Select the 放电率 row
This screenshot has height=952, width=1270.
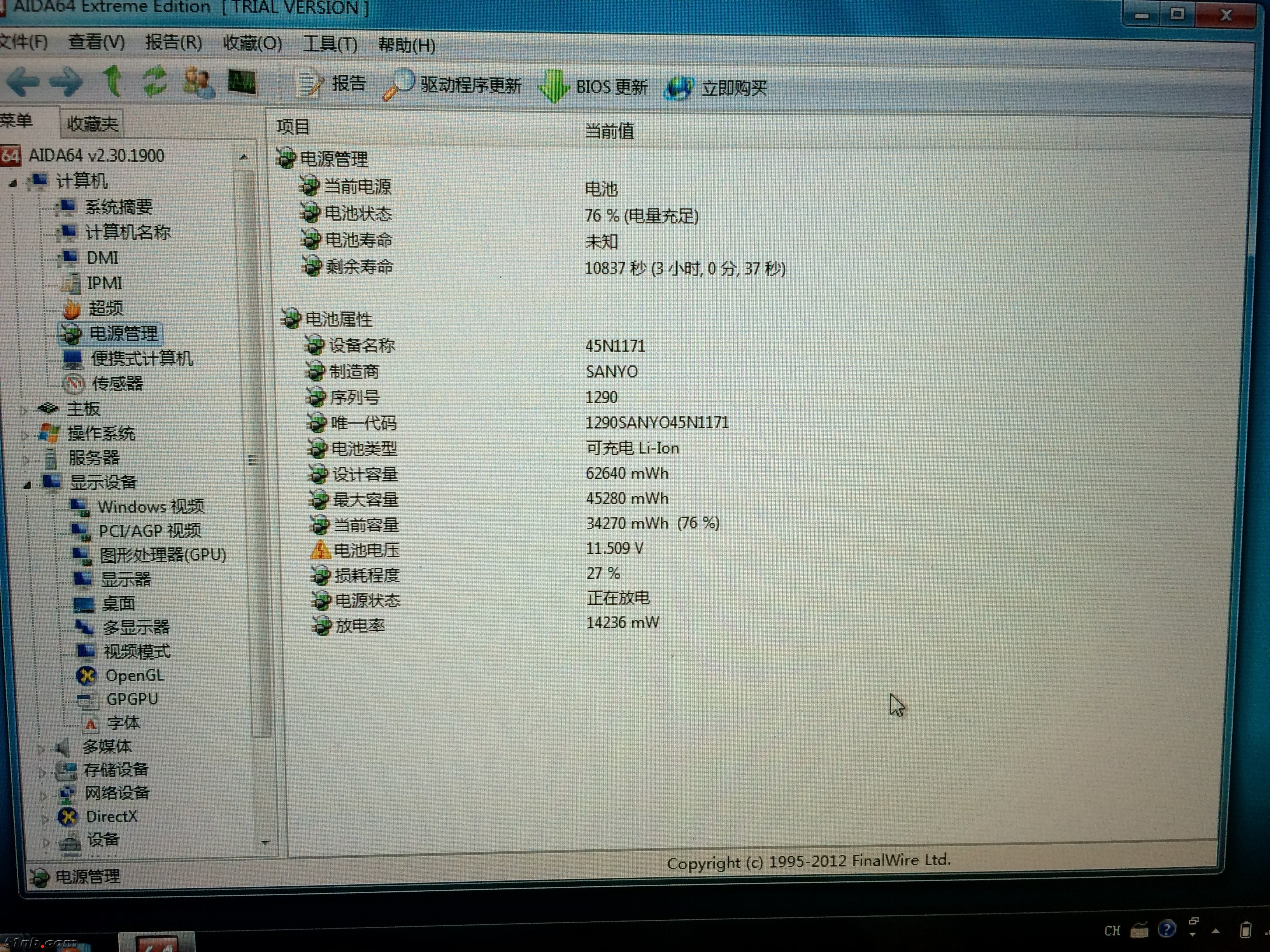tap(486, 624)
